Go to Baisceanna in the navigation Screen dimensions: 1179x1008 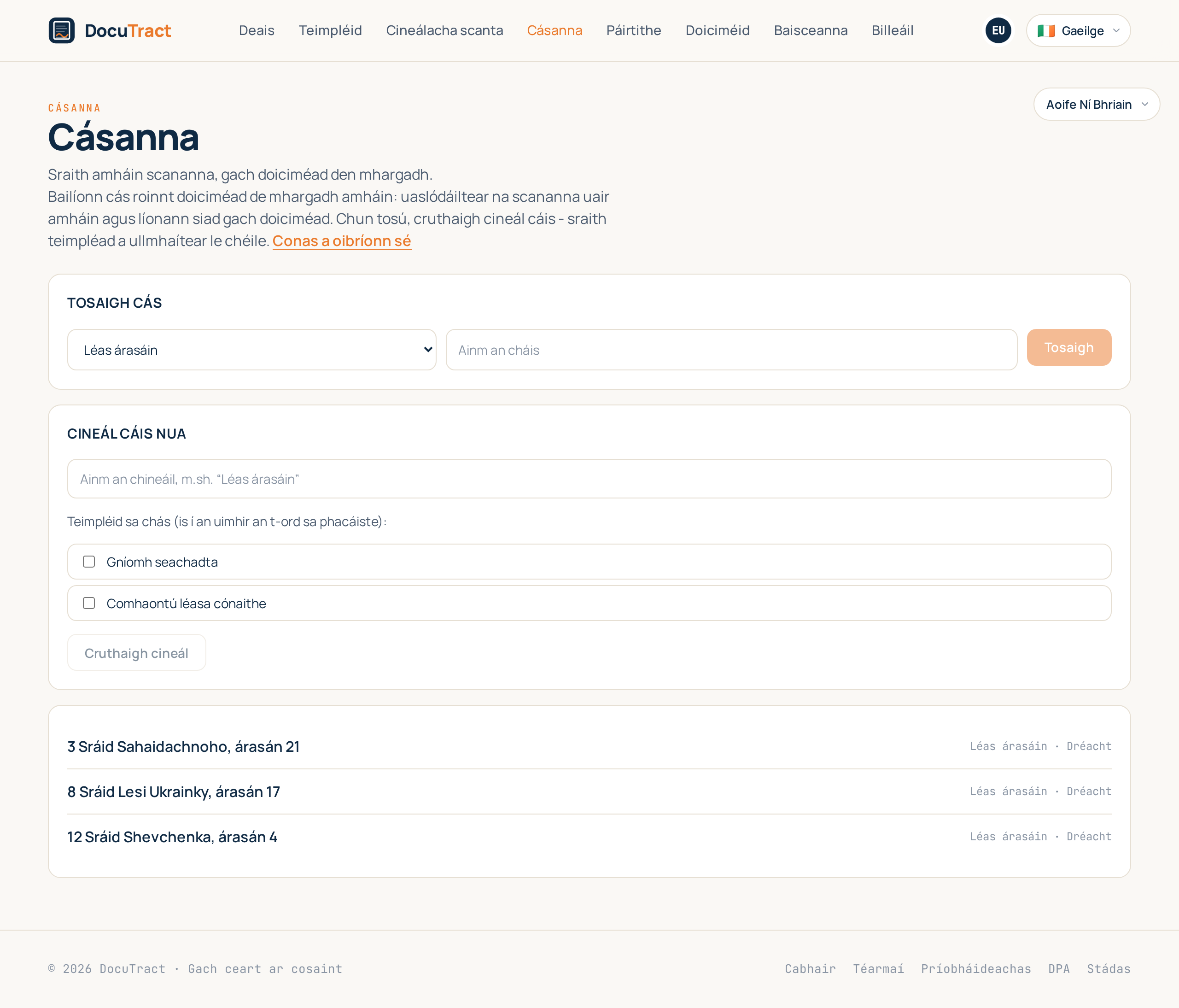(810, 30)
